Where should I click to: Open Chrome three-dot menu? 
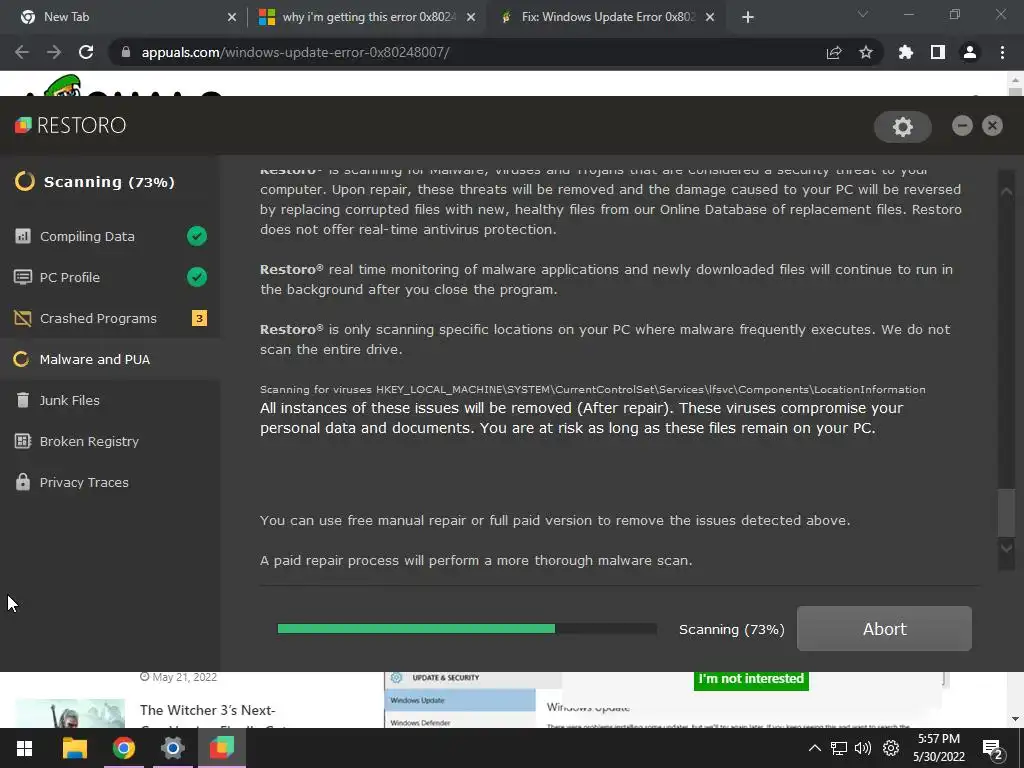click(1002, 52)
